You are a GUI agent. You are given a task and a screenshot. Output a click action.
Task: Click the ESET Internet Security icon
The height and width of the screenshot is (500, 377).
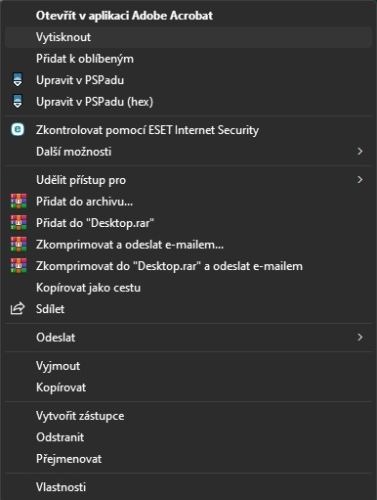tap(18, 130)
